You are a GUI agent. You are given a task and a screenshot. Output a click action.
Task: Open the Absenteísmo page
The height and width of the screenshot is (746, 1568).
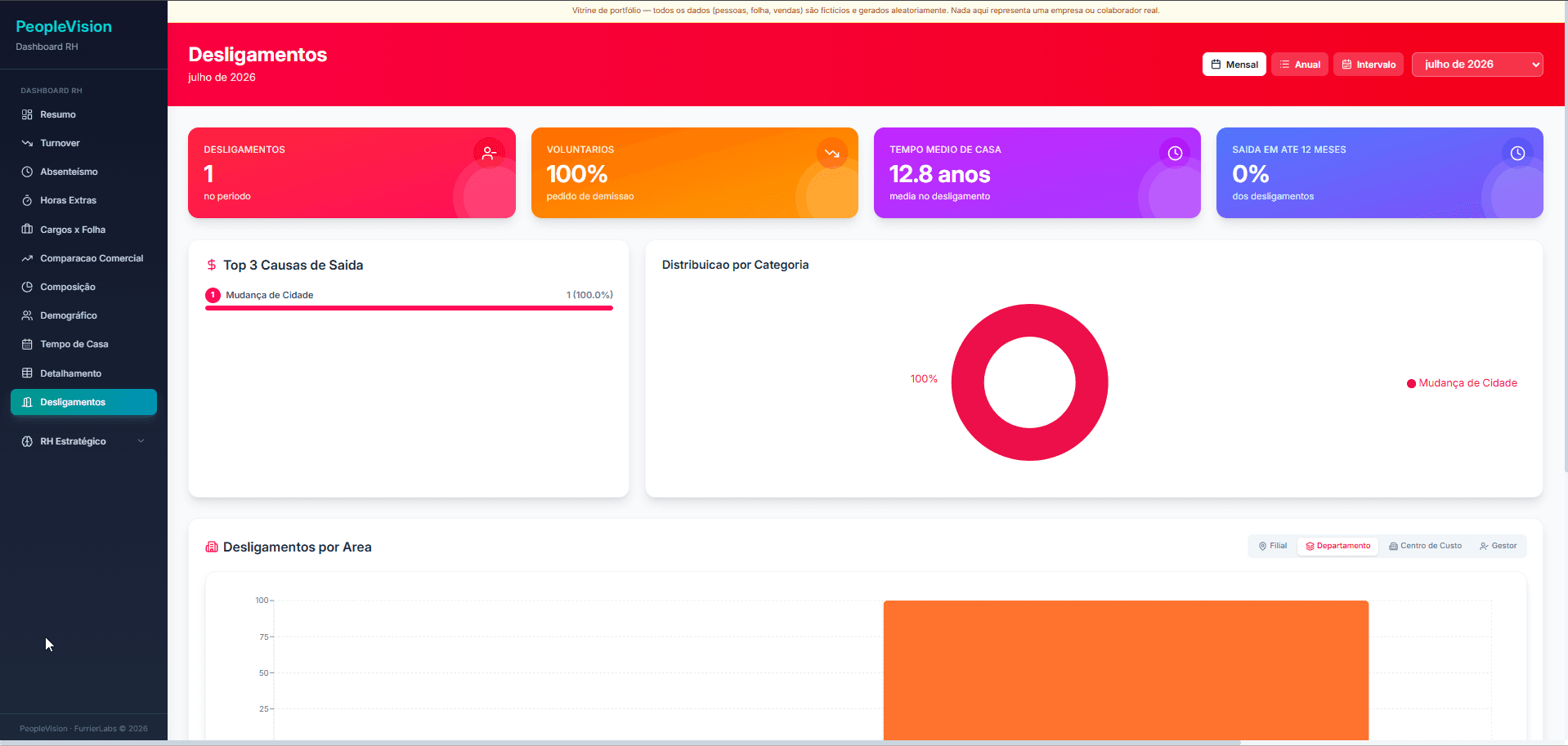point(83,172)
